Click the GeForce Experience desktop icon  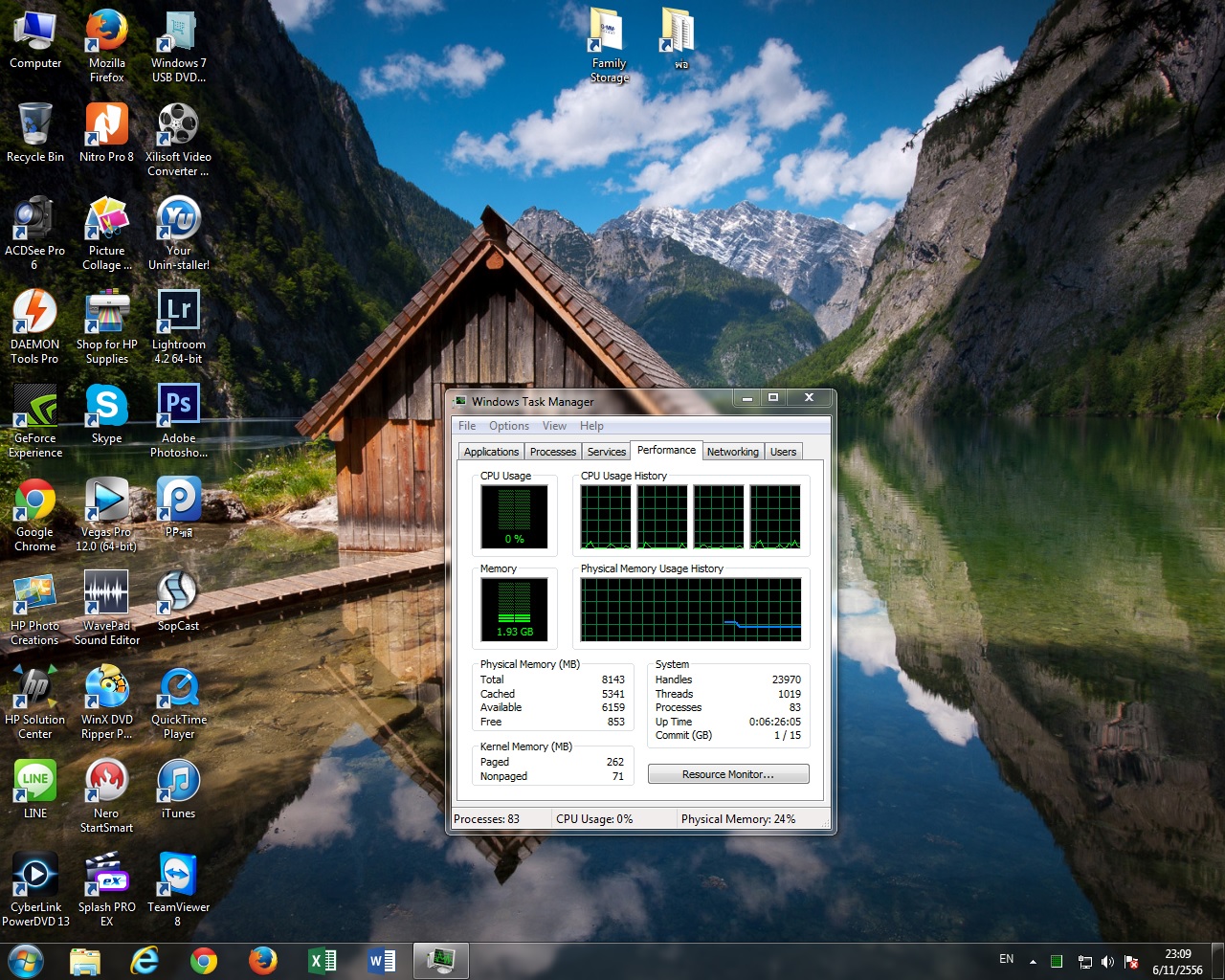[x=34, y=406]
